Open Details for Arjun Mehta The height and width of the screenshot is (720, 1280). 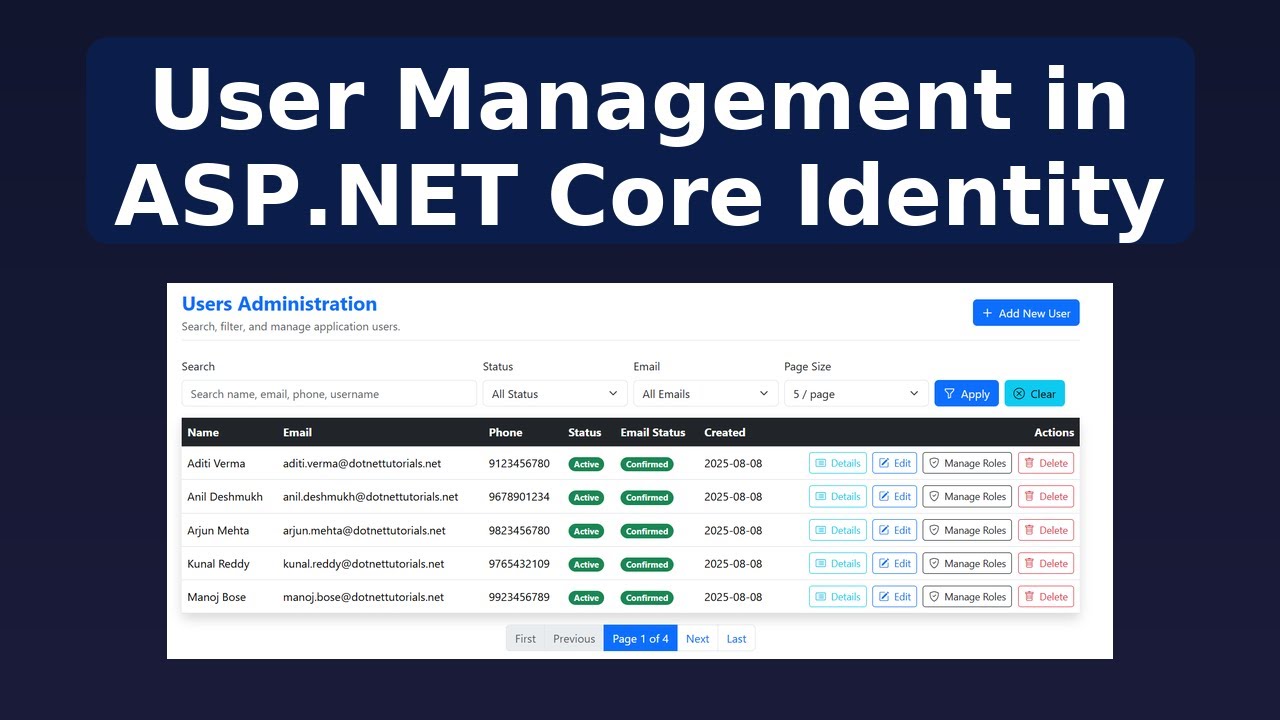pos(838,530)
